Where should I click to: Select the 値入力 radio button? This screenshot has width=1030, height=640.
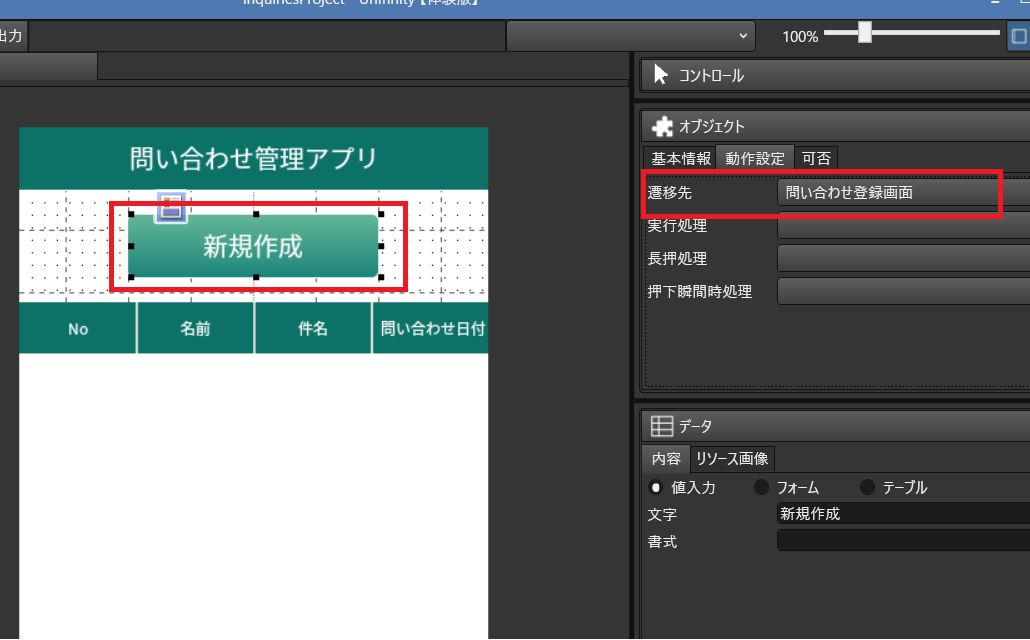click(656, 488)
